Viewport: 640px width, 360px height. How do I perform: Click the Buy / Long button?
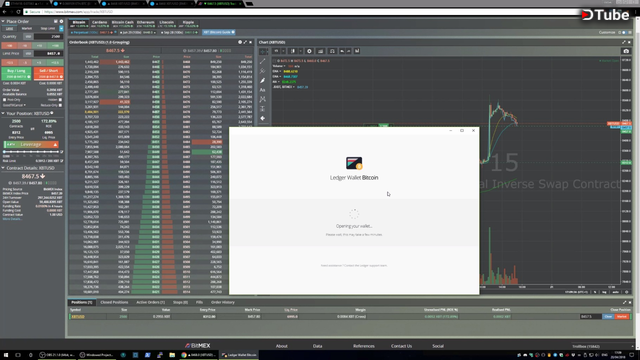point(16,73)
